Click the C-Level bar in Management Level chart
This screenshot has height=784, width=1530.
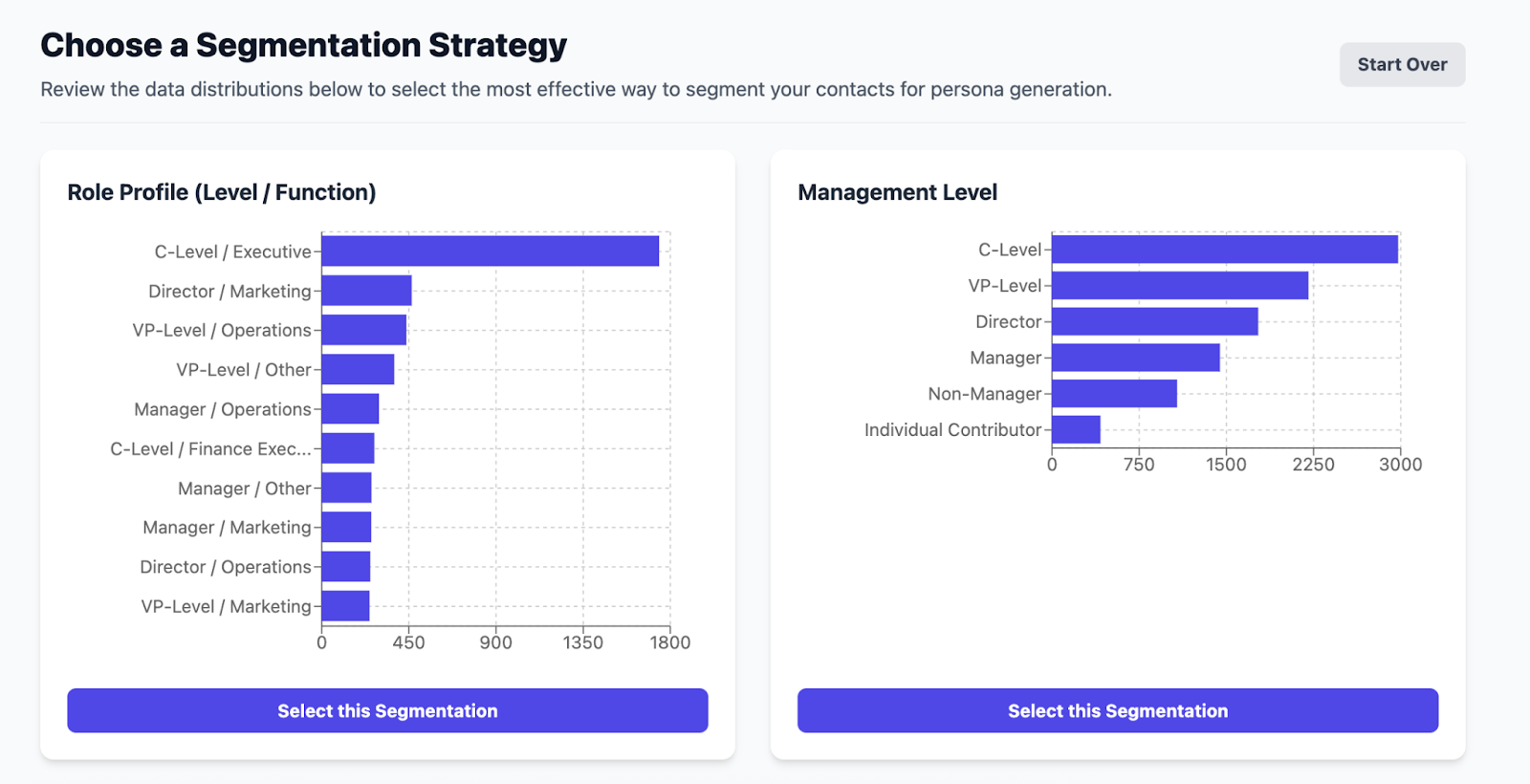[x=1224, y=250]
